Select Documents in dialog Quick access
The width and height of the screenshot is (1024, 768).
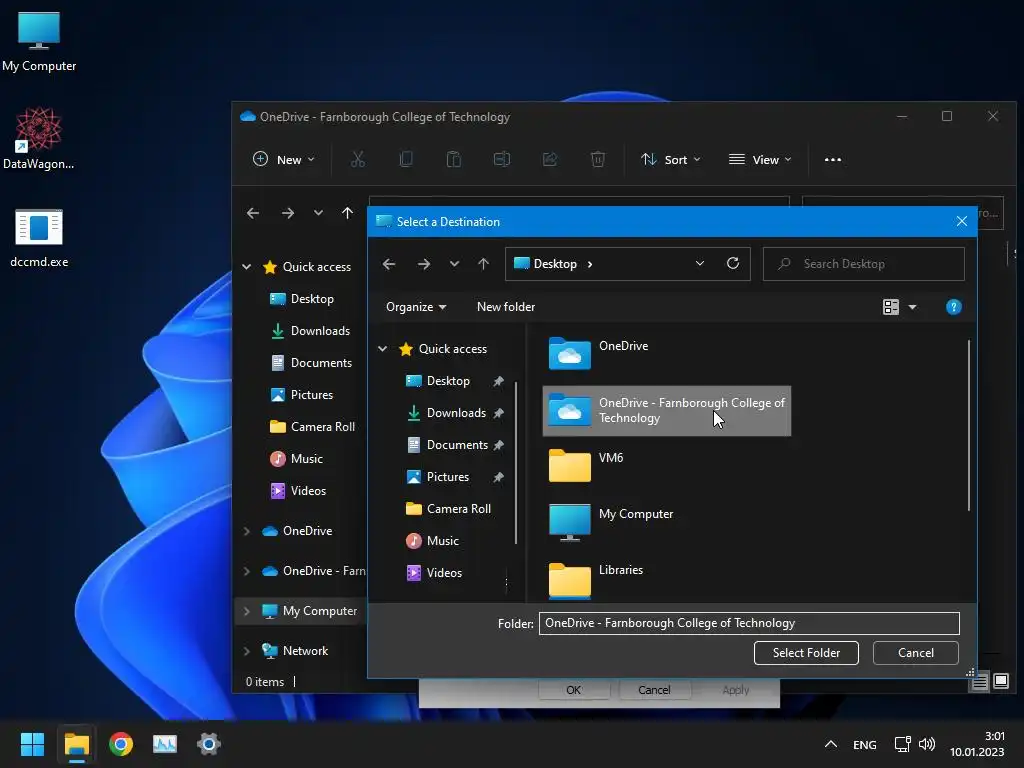coord(457,445)
